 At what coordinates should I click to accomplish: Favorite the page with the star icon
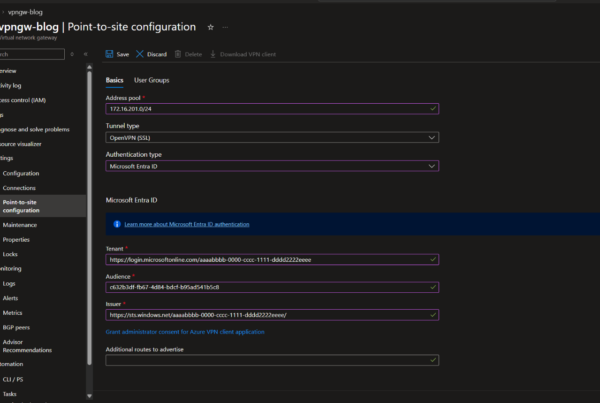point(210,27)
